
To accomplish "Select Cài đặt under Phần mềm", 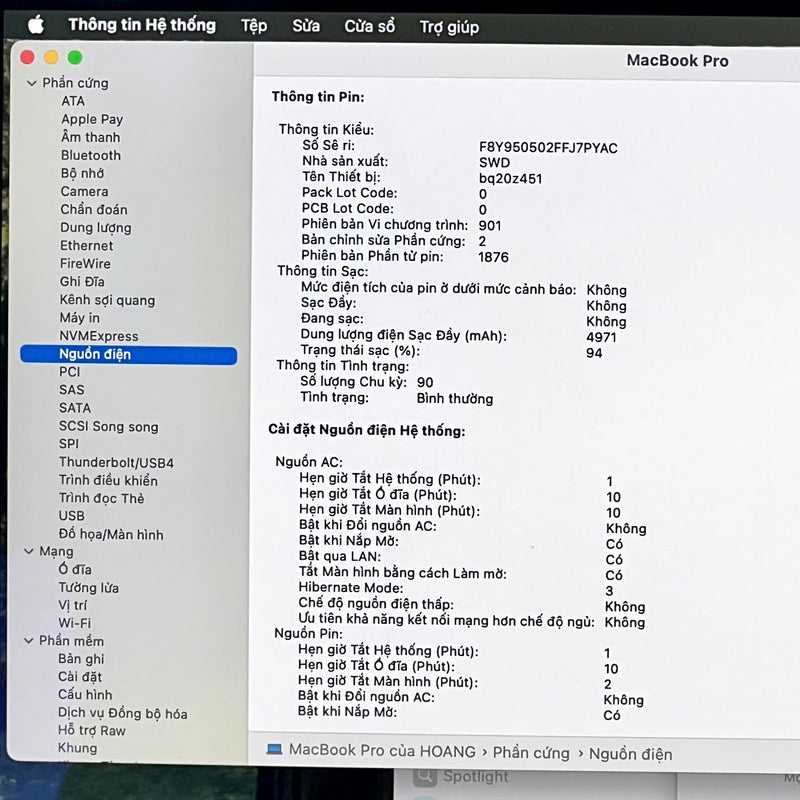I will [80, 677].
